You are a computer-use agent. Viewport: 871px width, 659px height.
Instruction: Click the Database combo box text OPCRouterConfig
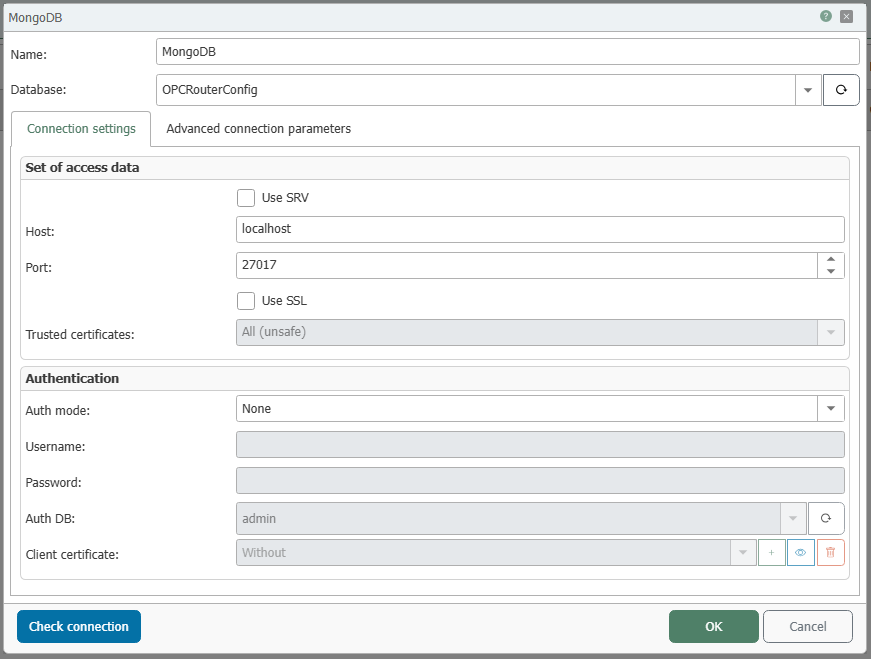pyautogui.click(x=209, y=90)
